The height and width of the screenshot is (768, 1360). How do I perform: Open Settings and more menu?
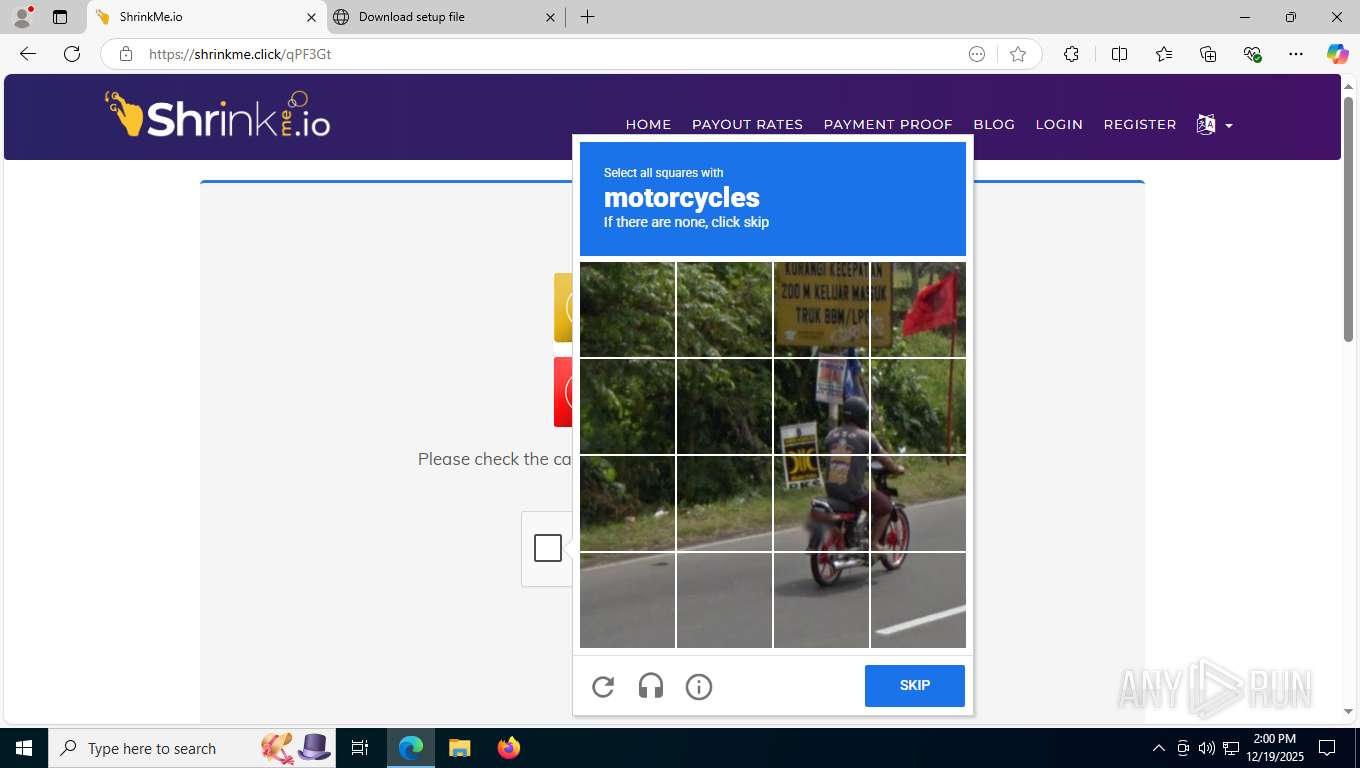1296,54
